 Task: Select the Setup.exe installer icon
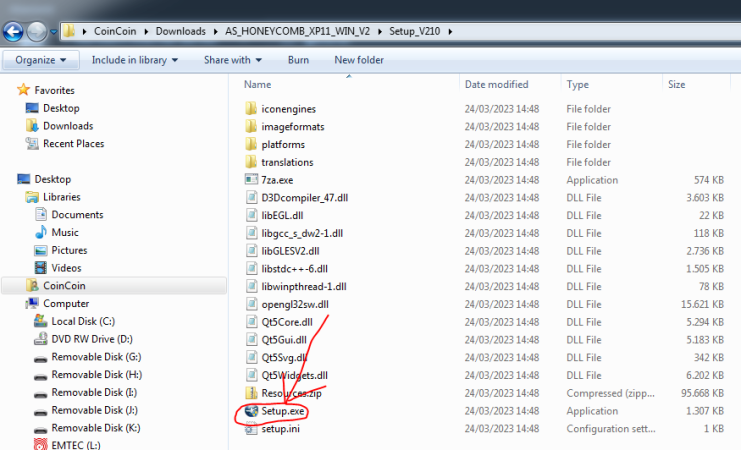click(x=251, y=411)
